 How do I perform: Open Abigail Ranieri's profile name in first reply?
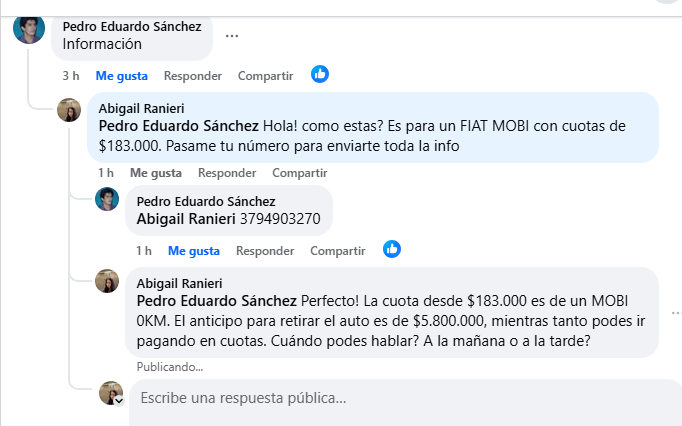click(141, 108)
